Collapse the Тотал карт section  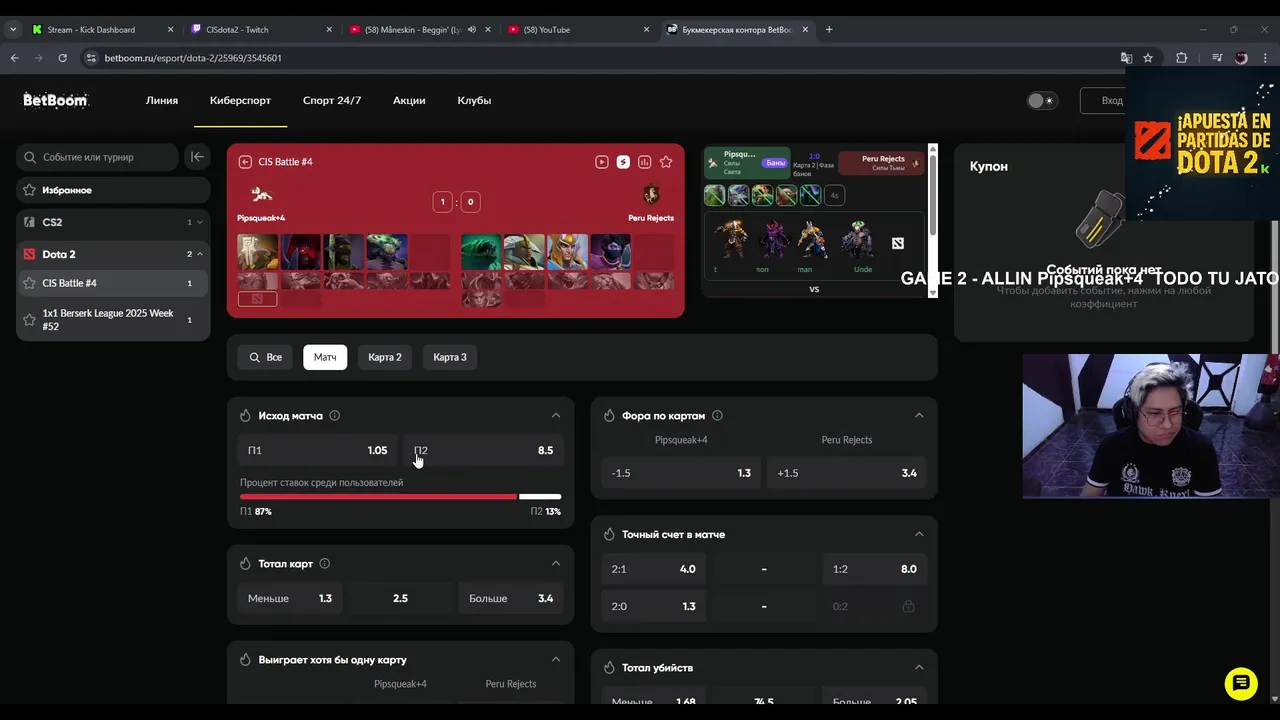coord(556,564)
